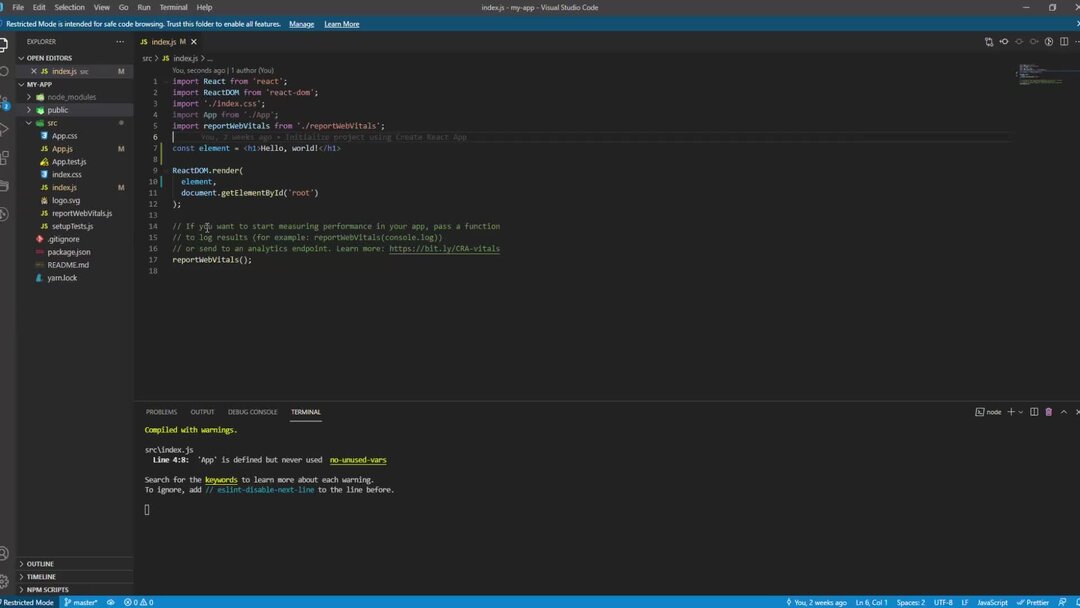Open previous revision GitLens icon

point(1004,42)
